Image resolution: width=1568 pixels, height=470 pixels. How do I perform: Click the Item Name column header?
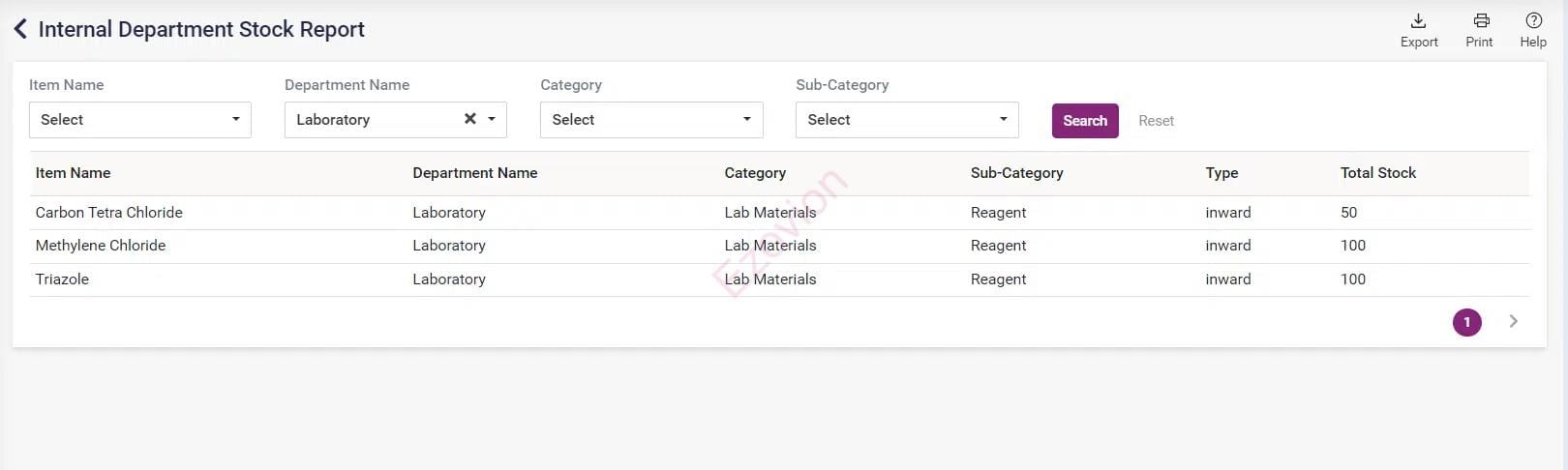tap(73, 173)
